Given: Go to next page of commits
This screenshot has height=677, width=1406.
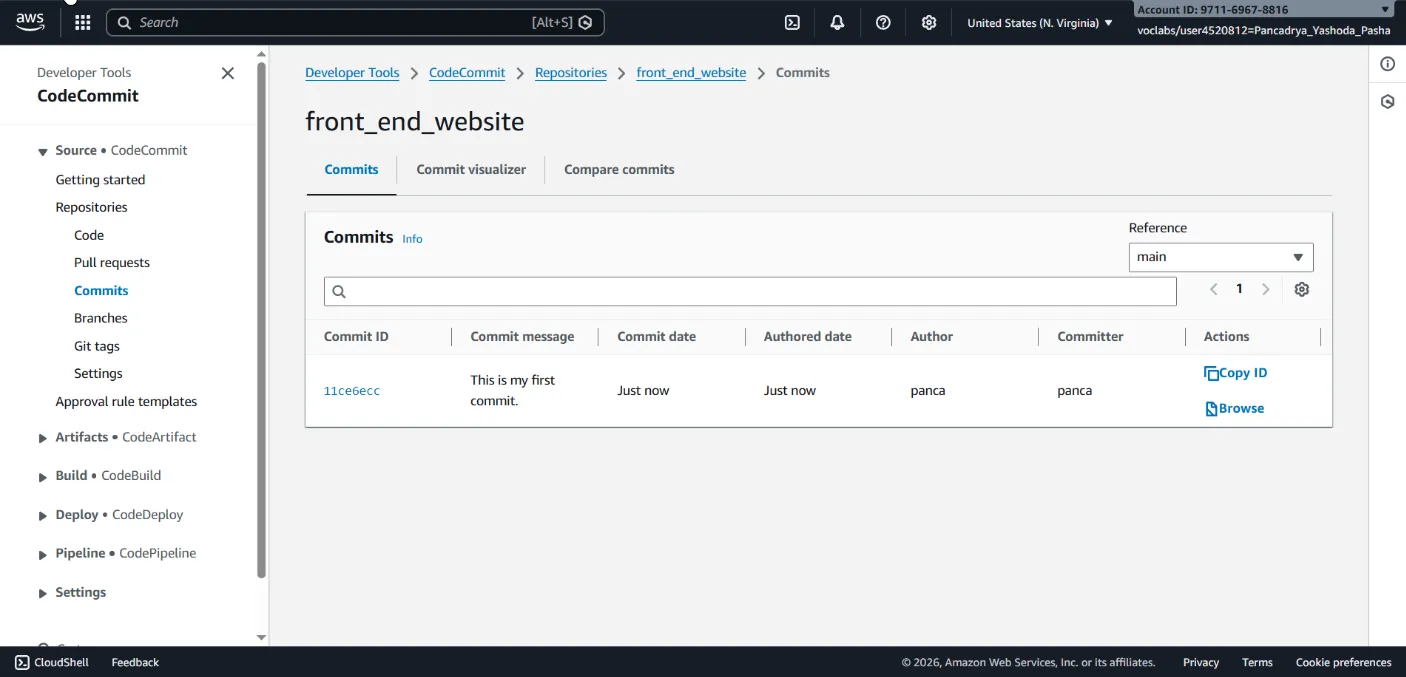Looking at the screenshot, I should (1265, 289).
